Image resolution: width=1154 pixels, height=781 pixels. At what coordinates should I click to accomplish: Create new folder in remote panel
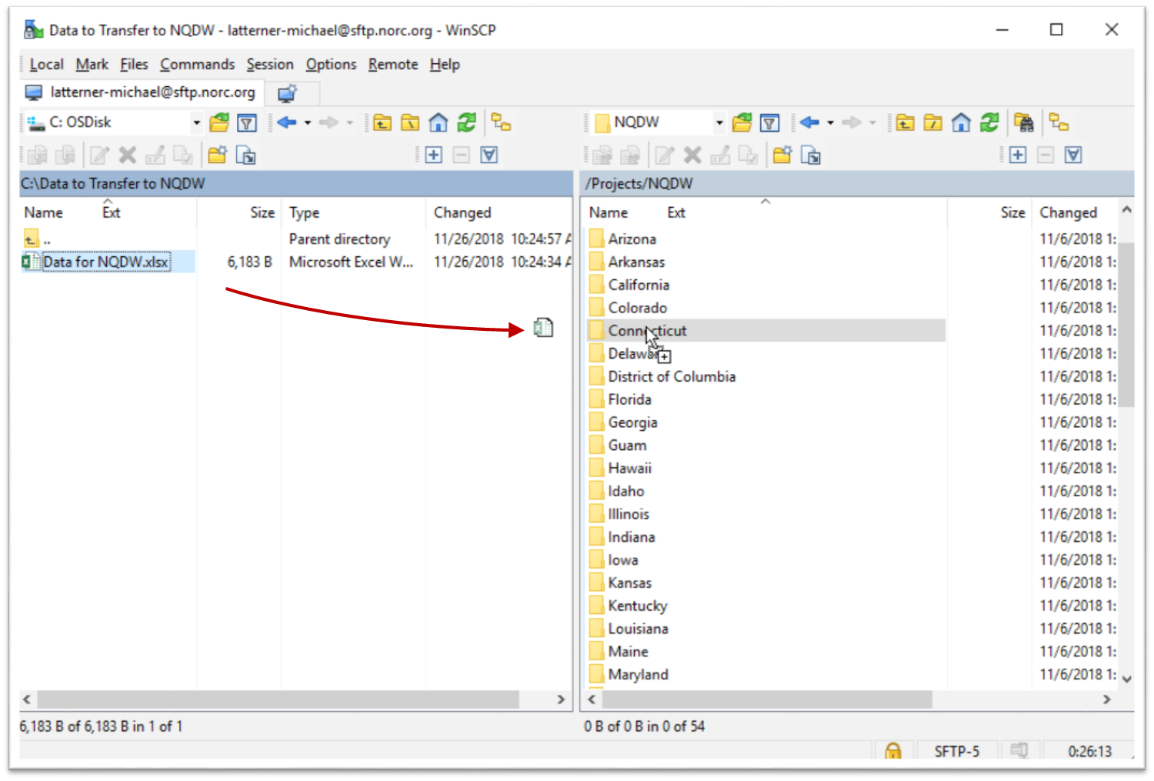[782, 155]
